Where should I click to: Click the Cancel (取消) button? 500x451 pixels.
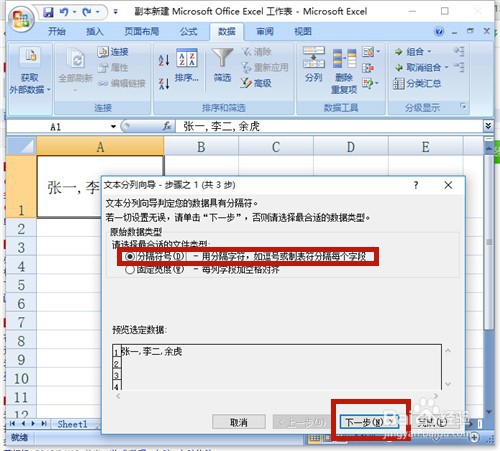(x=239, y=422)
